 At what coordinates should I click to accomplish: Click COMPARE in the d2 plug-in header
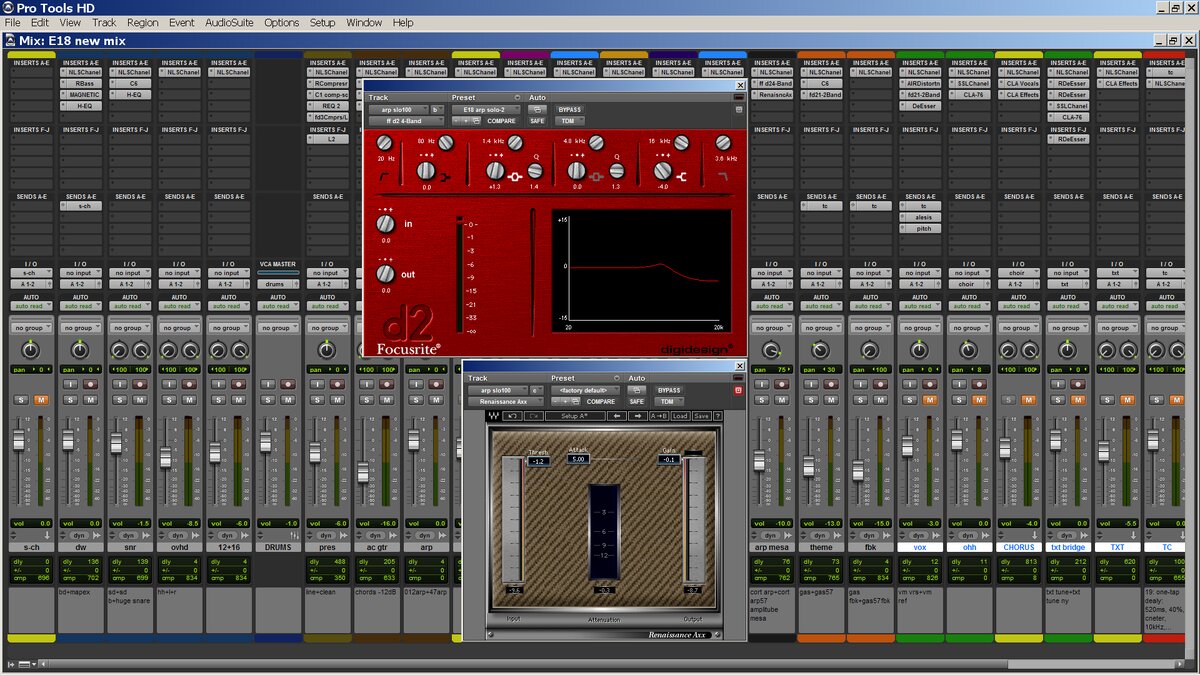tap(501, 121)
